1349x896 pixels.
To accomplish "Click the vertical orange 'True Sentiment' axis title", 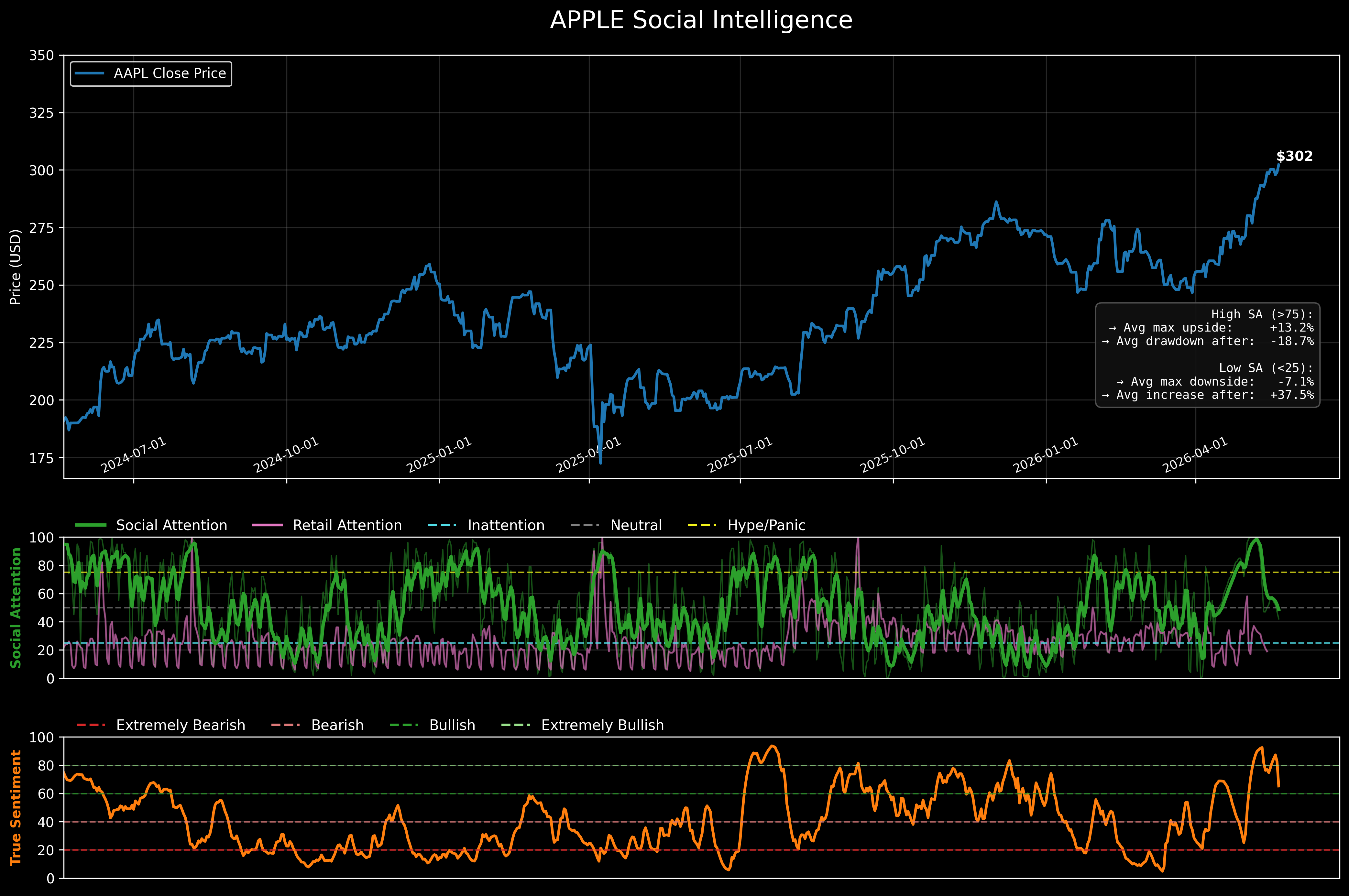I will coord(16,807).
